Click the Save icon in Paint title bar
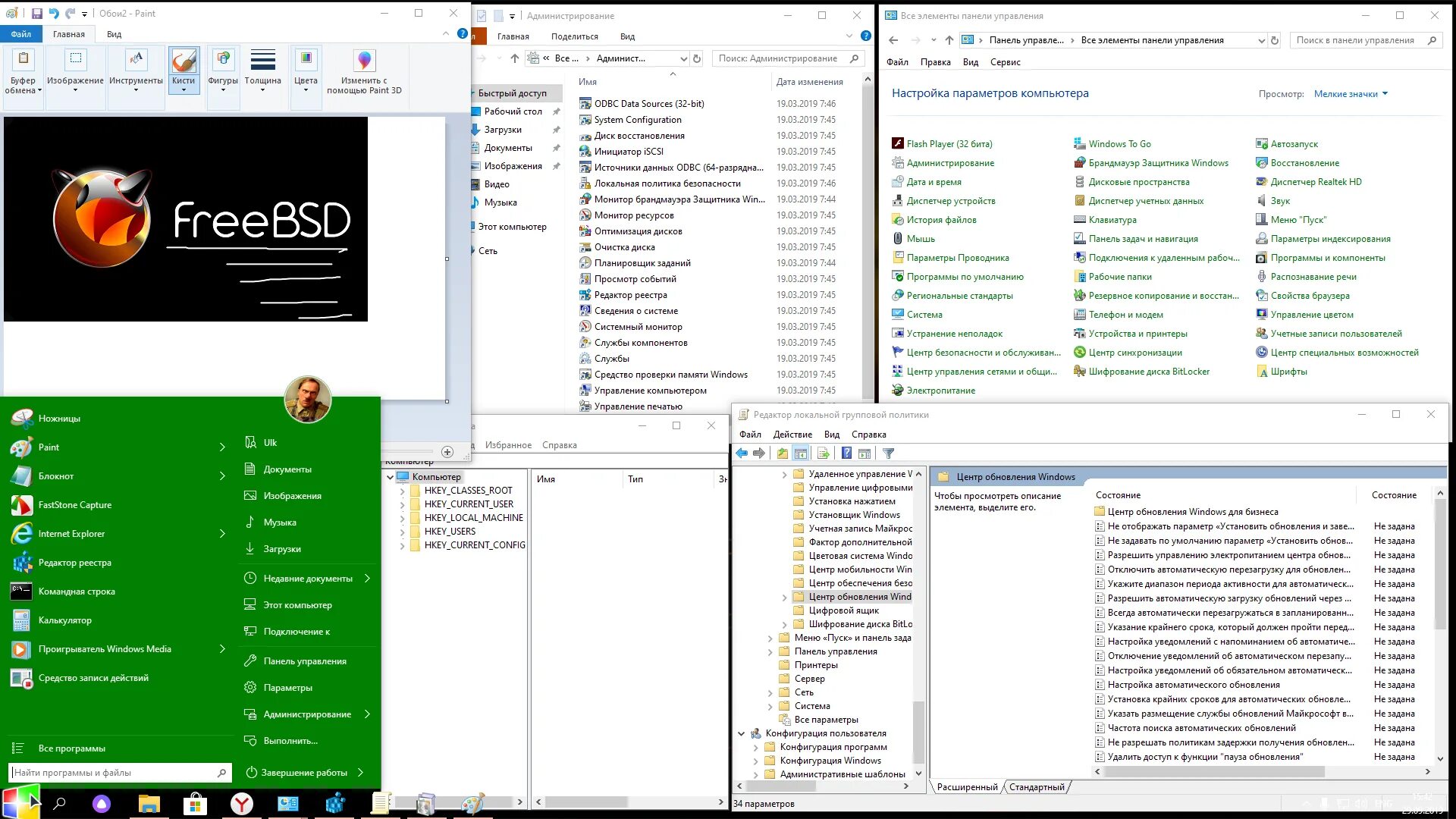This screenshot has height=819, width=1456. pos(36,14)
